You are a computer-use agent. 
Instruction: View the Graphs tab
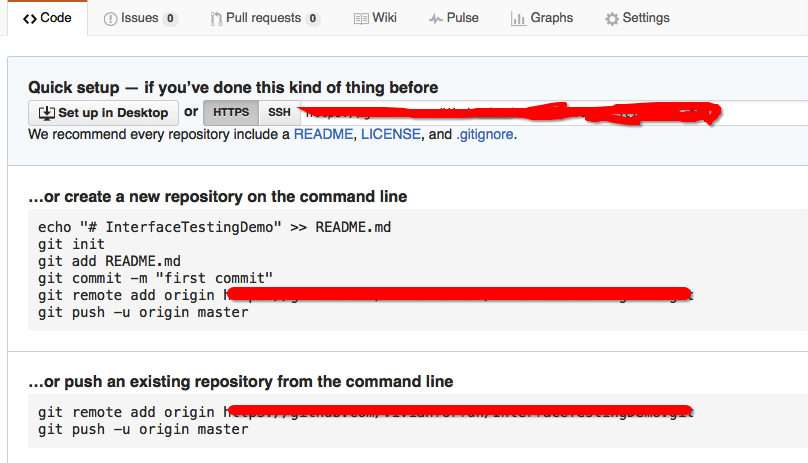tap(542, 18)
